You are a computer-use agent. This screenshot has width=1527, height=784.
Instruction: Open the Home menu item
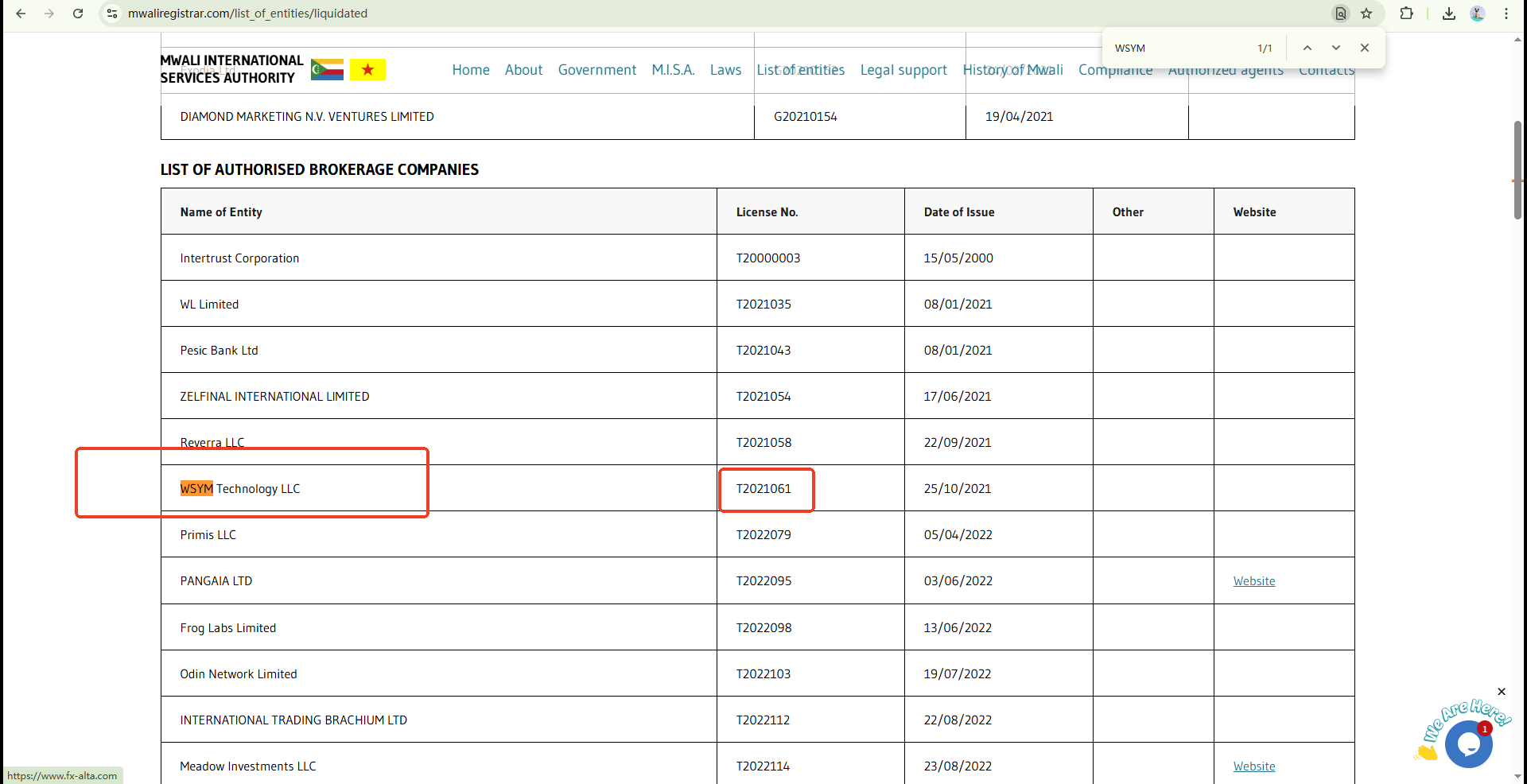point(471,70)
